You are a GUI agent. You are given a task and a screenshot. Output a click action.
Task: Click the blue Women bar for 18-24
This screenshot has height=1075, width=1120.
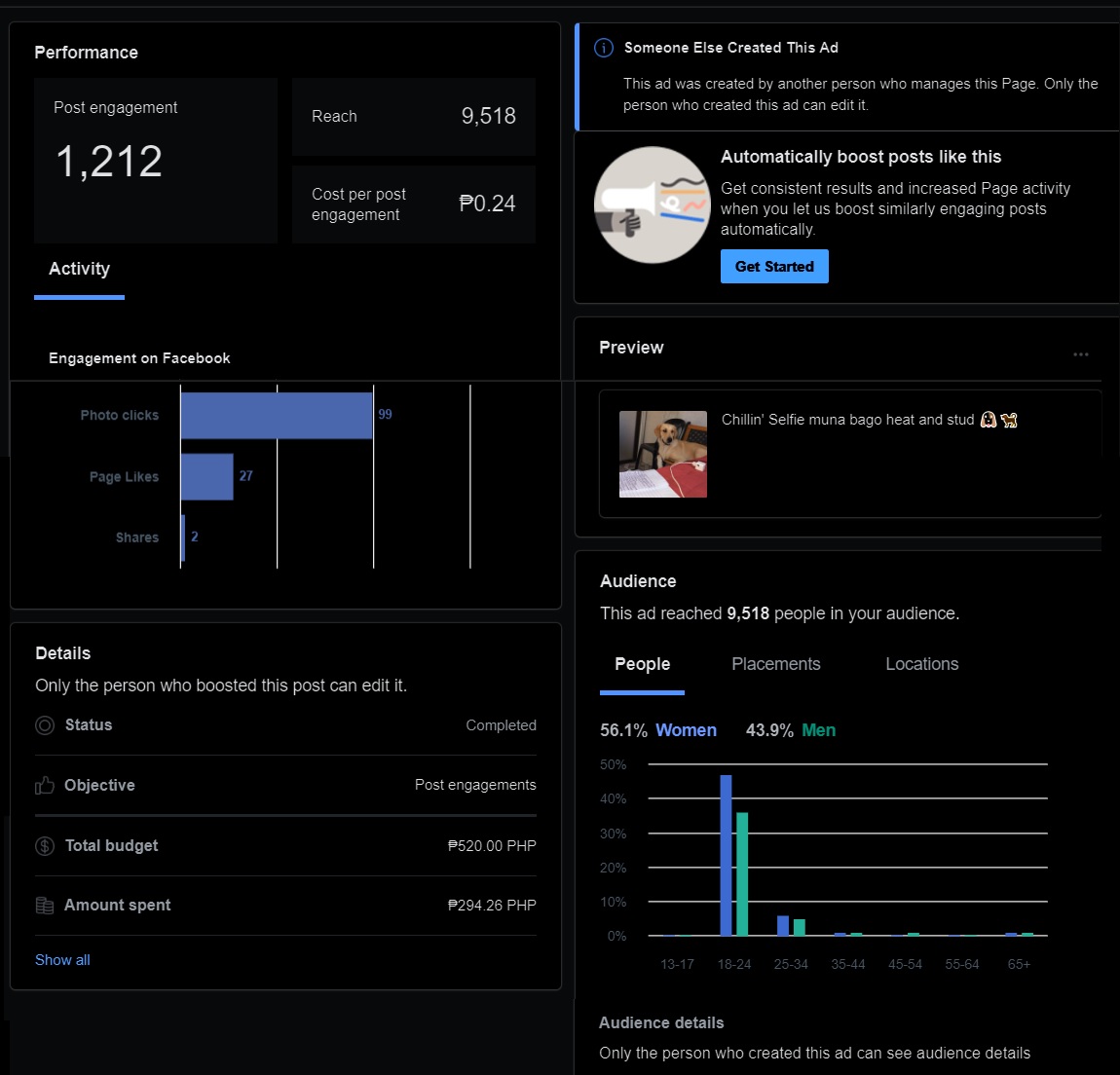click(726, 856)
